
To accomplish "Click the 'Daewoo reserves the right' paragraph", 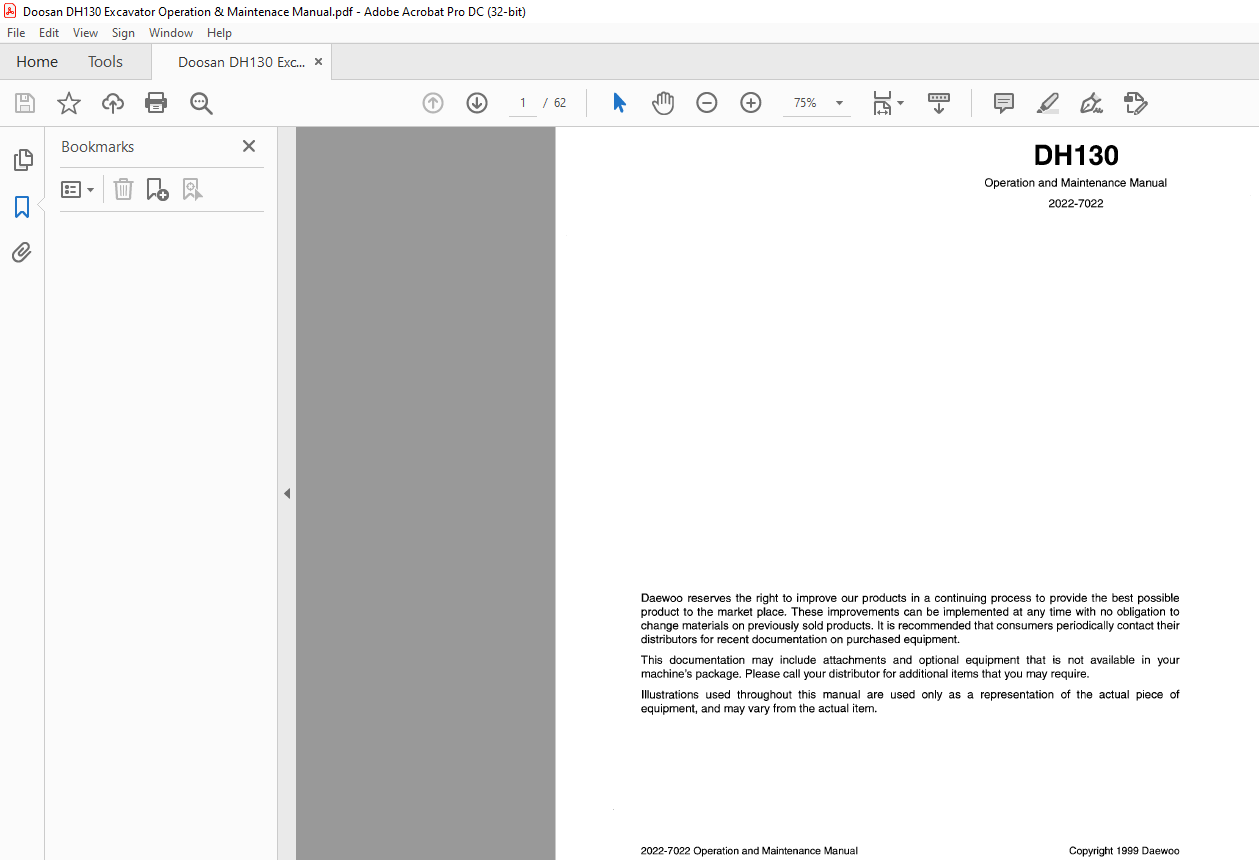I will click(x=910, y=619).
